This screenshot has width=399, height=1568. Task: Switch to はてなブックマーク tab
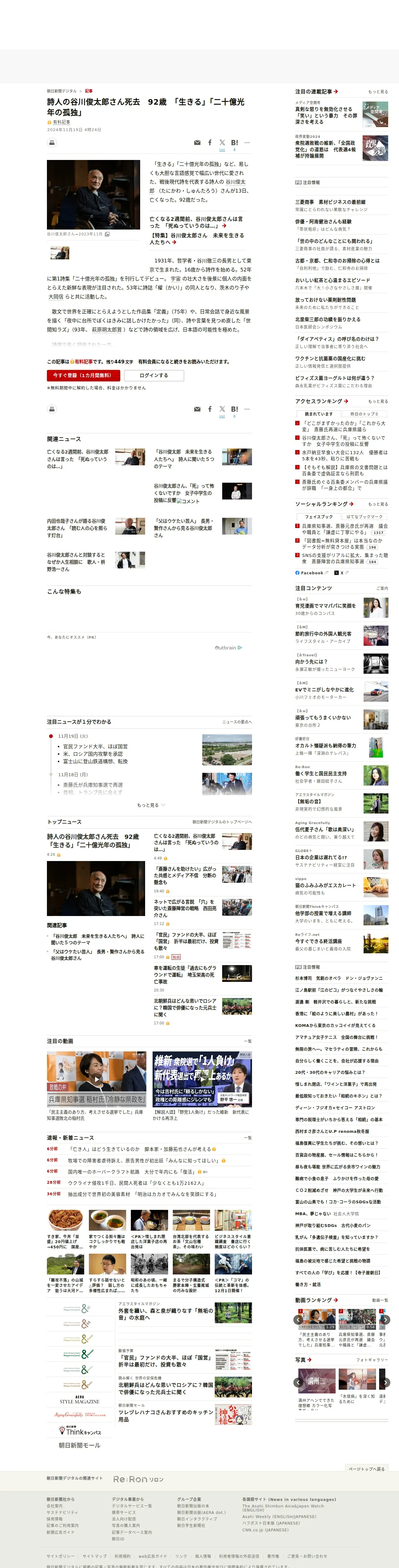[x=364, y=517]
